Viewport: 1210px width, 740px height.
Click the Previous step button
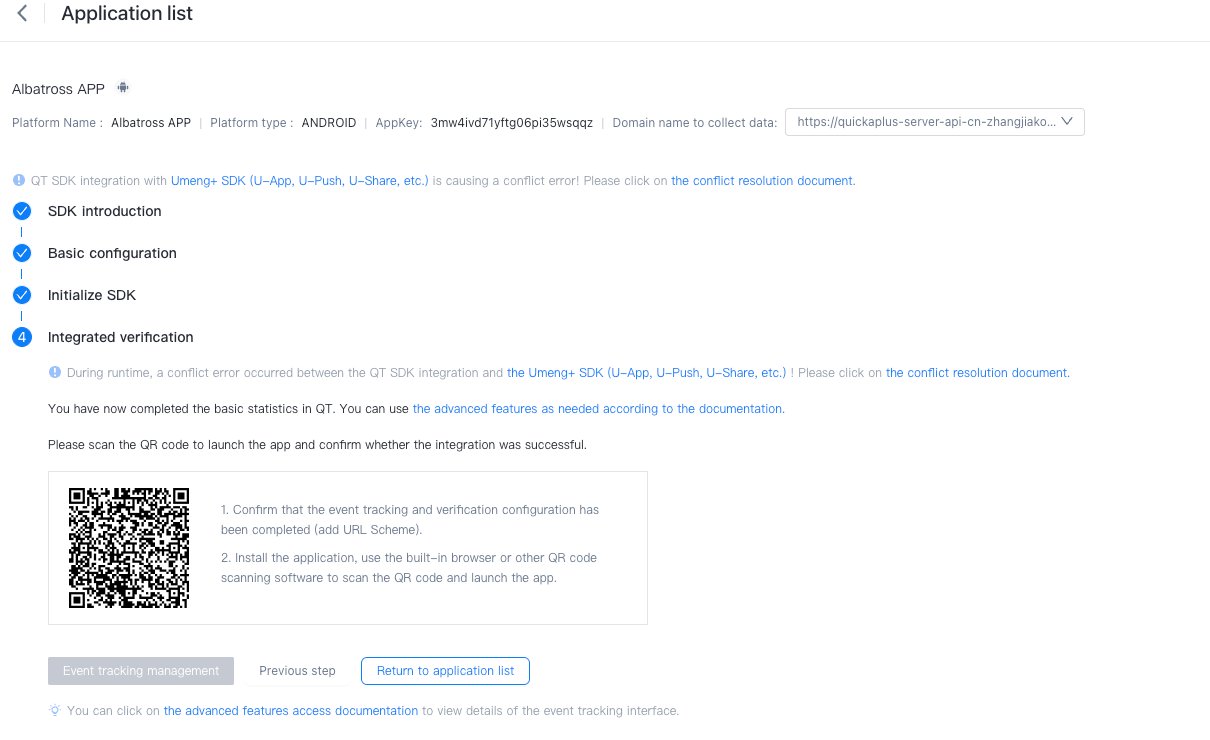(297, 671)
